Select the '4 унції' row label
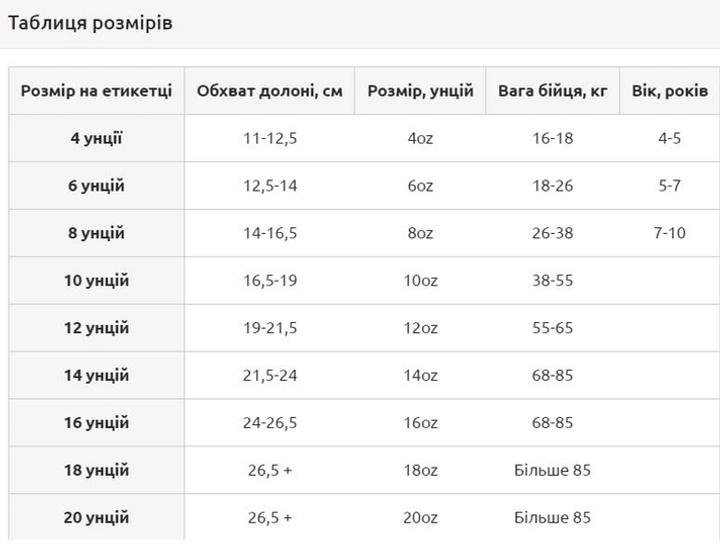This screenshot has width=720, height=547. 97,138
